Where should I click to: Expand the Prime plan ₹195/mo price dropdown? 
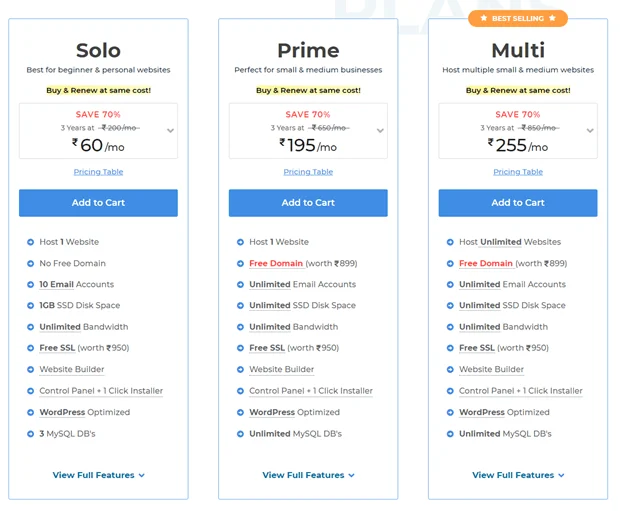point(380,131)
